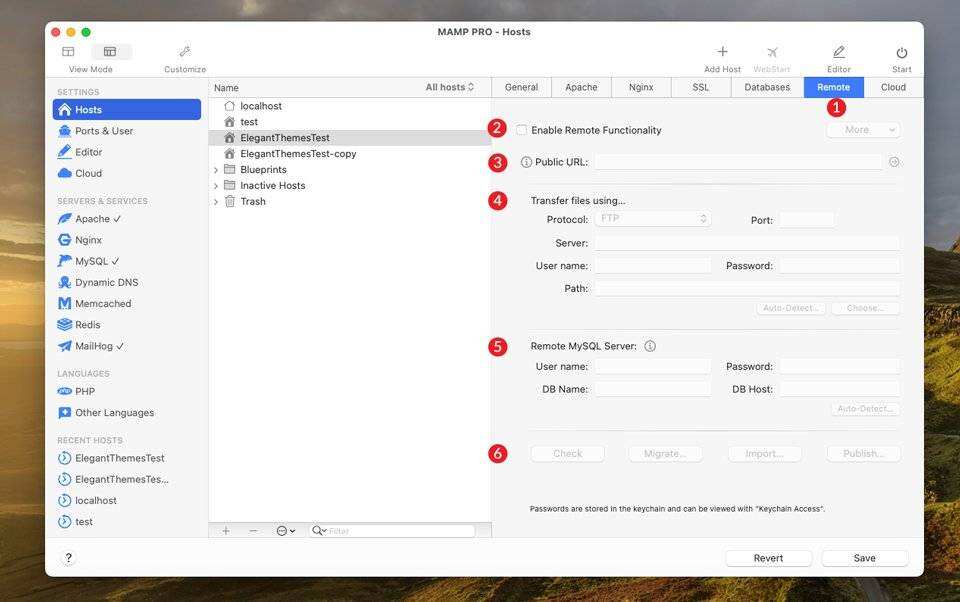The height and width of the screenshot is (602, 960).
Task: Click the Save button
Action: [864, 558]
